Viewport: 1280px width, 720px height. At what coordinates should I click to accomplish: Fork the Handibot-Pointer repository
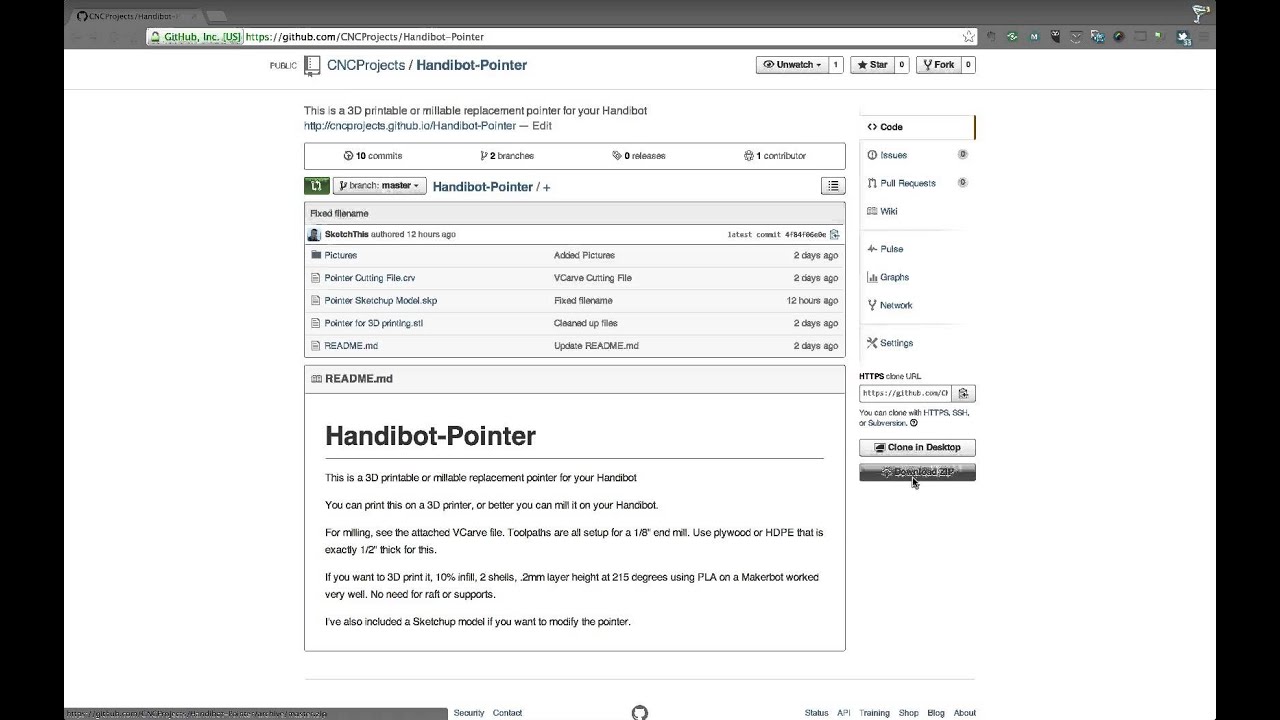[939, 65]
